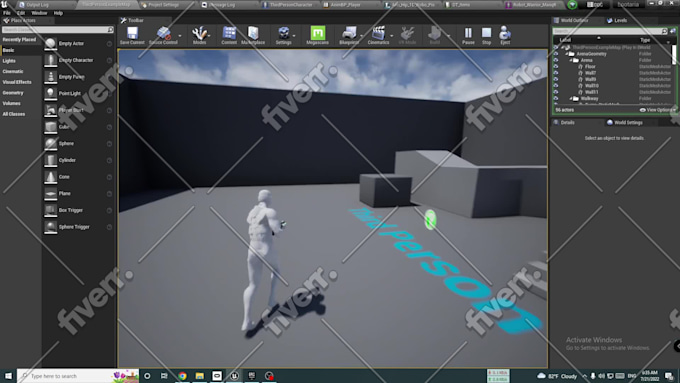The image size is (680, 383).
Task: Select the Sphere Trigger icon
Action: [50, 227]
